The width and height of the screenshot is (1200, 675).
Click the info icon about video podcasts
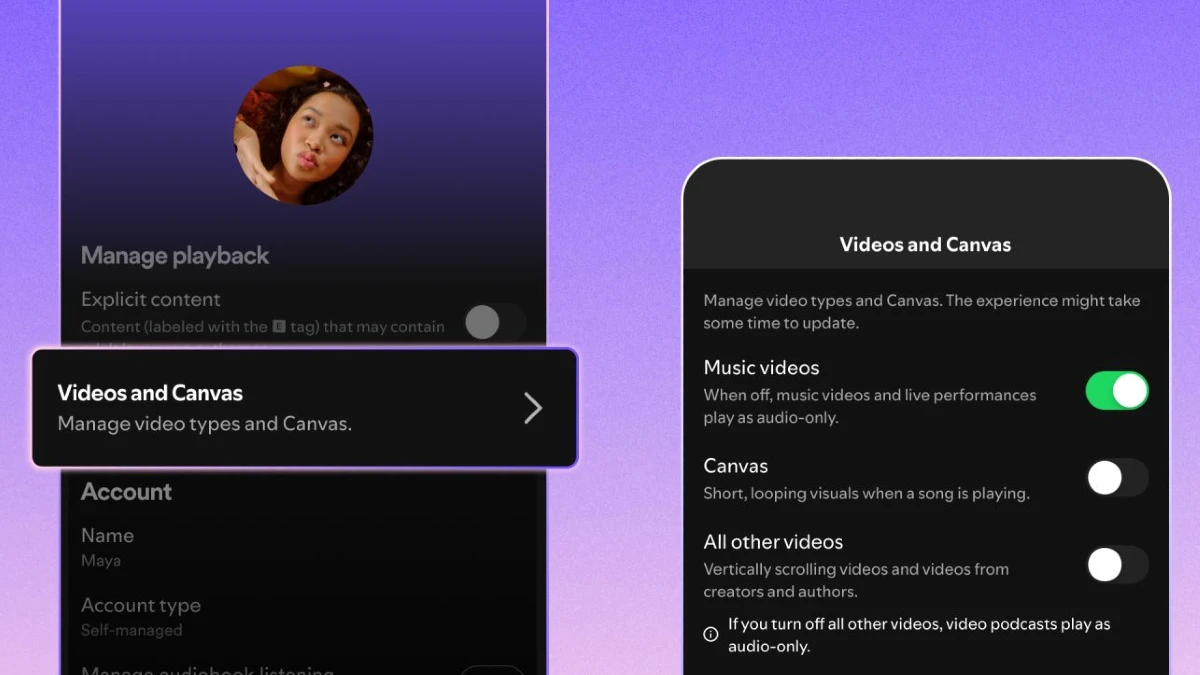pos(711,633)
